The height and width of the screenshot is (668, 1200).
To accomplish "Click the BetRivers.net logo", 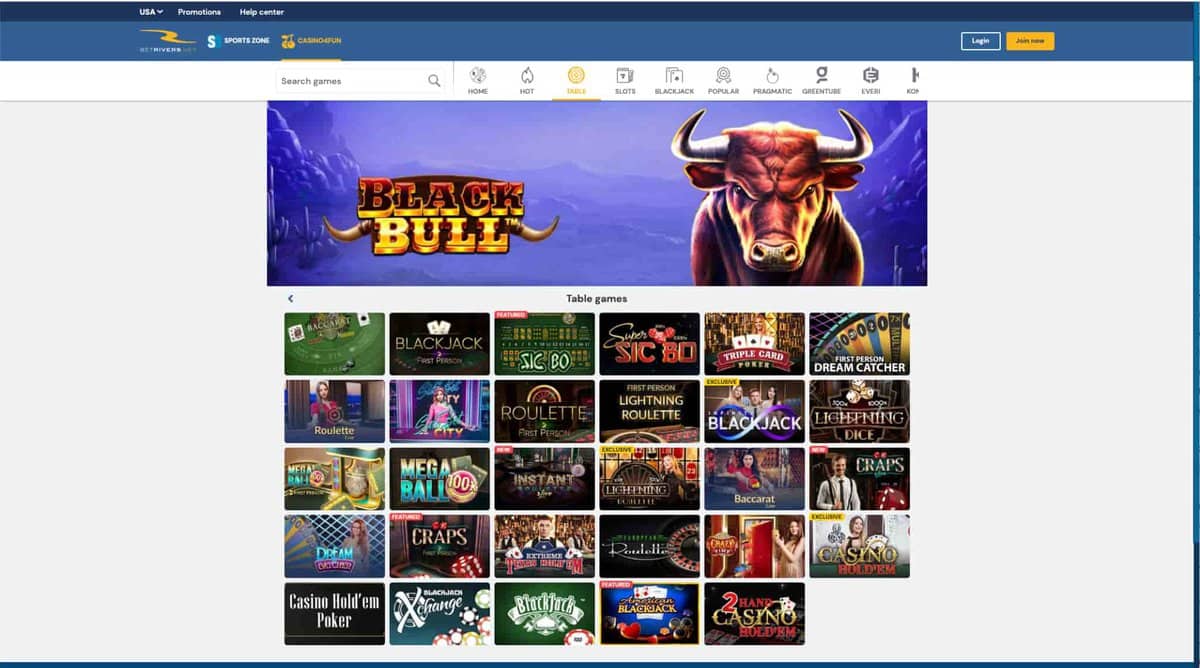I will pos(167,41).
